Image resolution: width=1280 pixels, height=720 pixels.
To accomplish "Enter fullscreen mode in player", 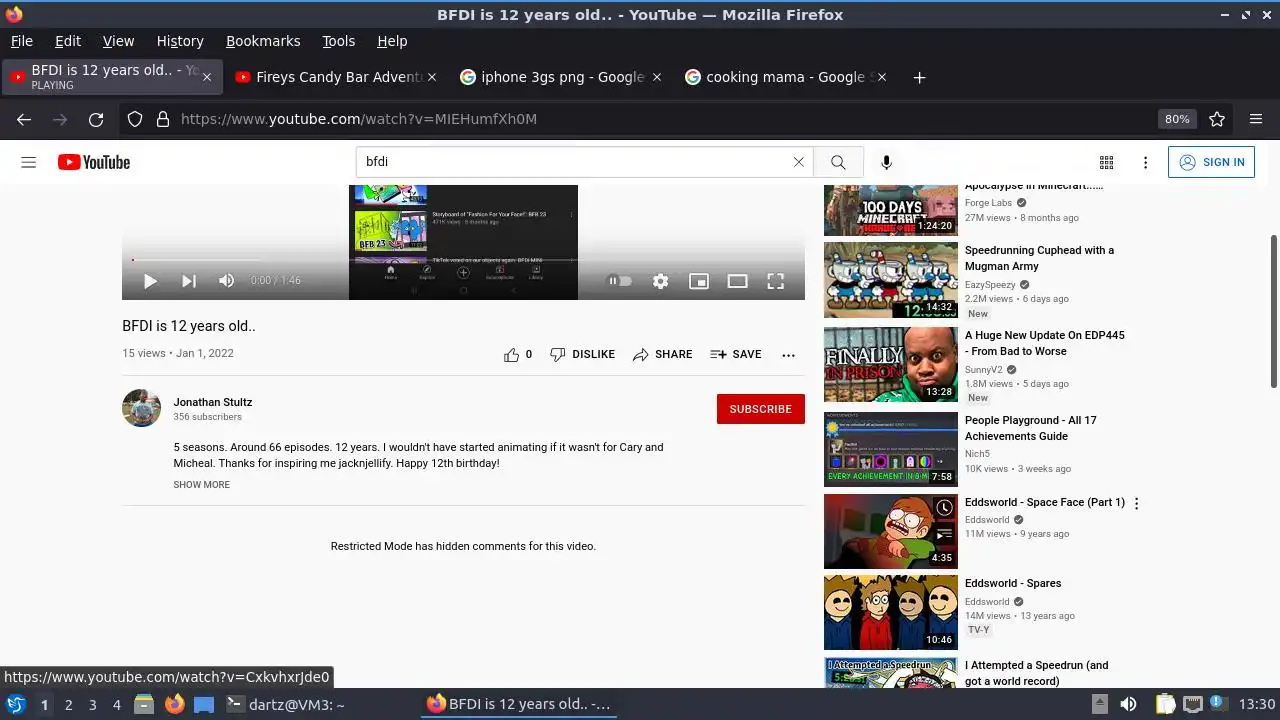I will [775, 281].
